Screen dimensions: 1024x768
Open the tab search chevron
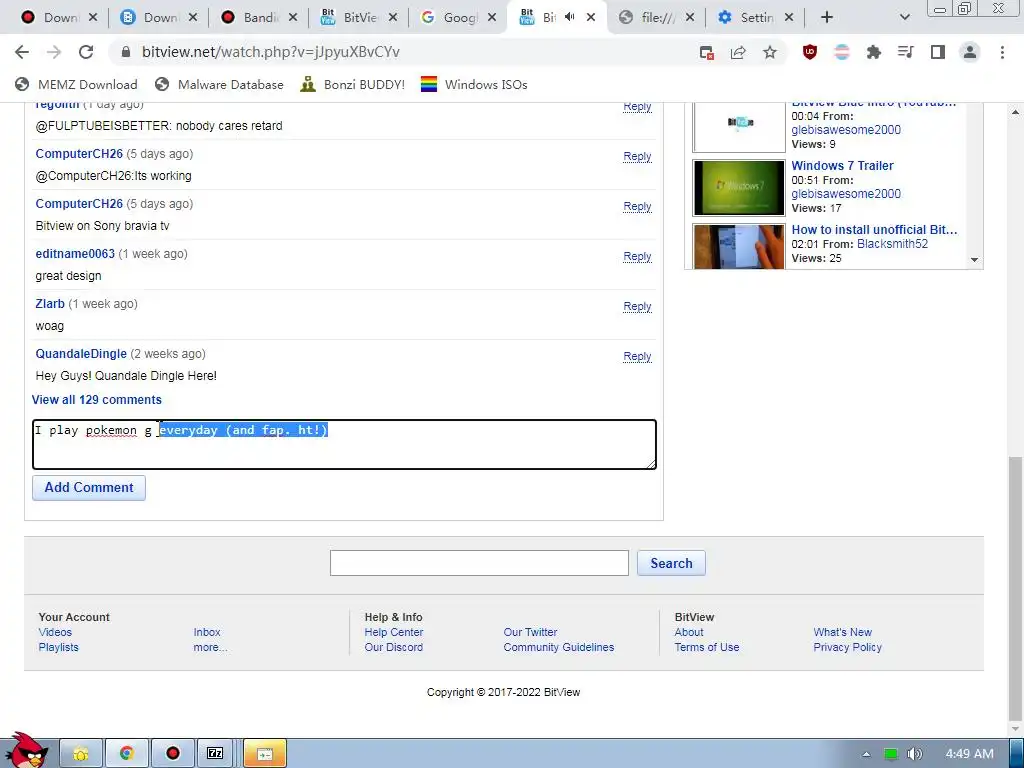[904, 17]
